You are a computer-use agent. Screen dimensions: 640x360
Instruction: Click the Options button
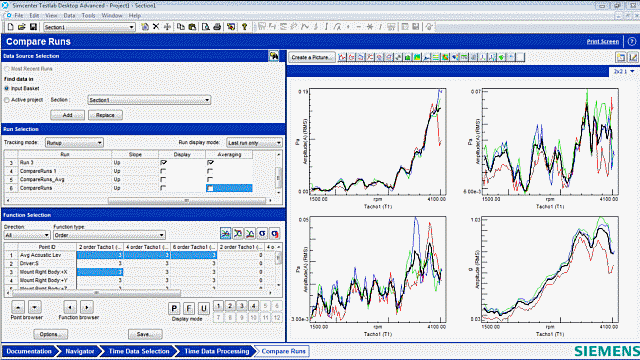[x=51, y=334]
